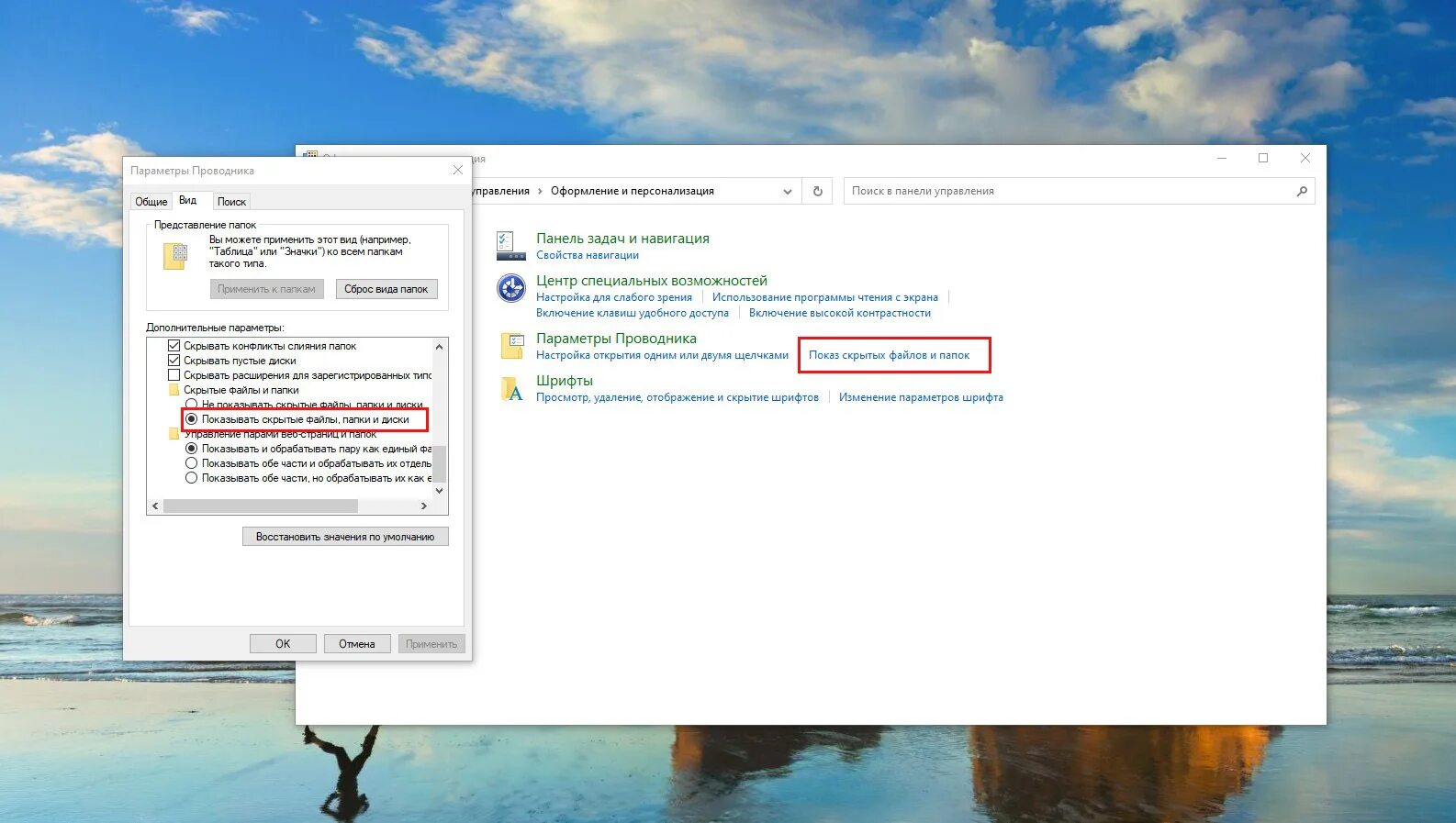Image resolution: width=1456 pixels, height=823 pixels.
Task: Click 'Сброс вида папок' button
Action: pos(386,289)
